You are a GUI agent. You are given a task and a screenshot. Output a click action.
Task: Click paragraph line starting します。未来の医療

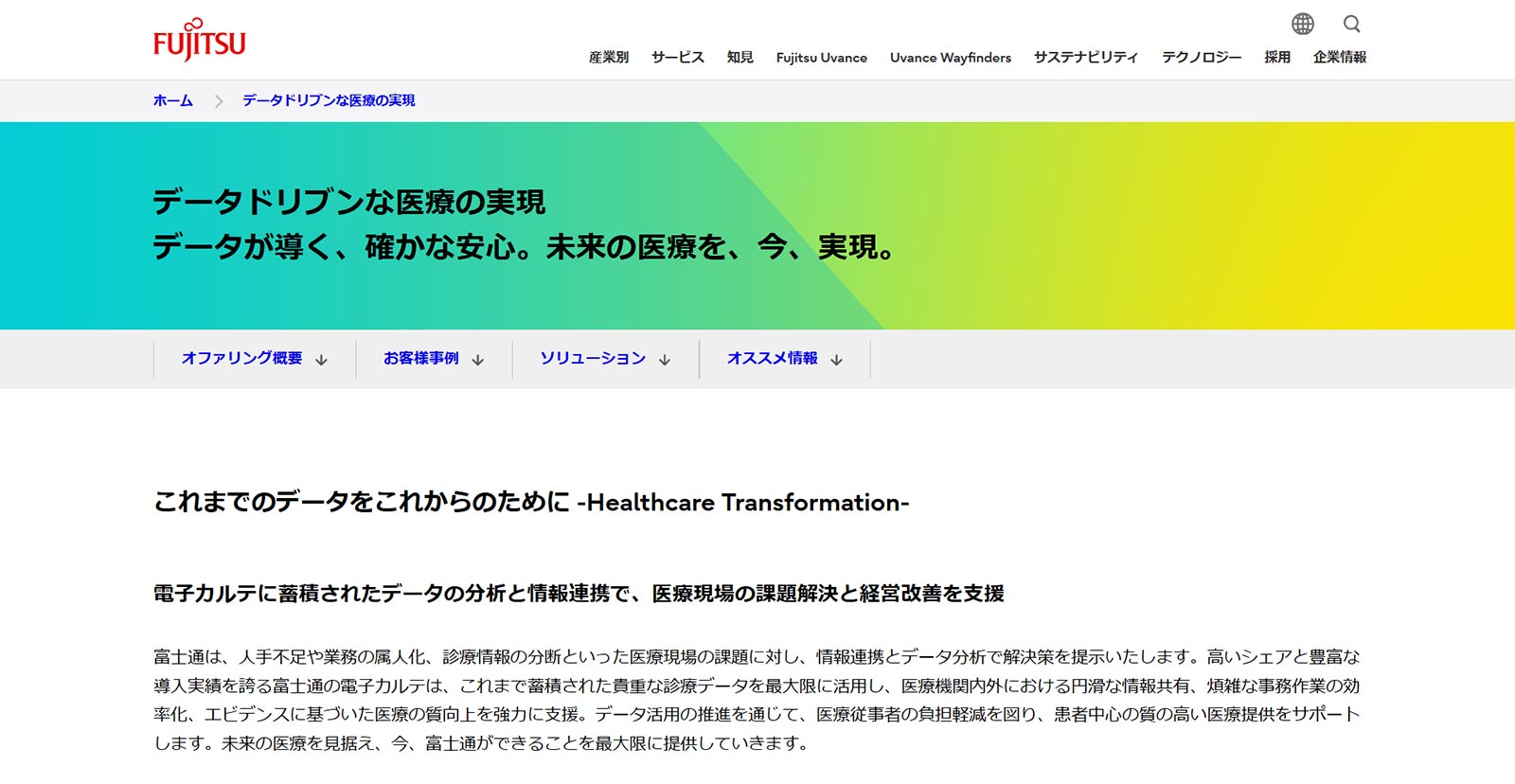[482, 743]
